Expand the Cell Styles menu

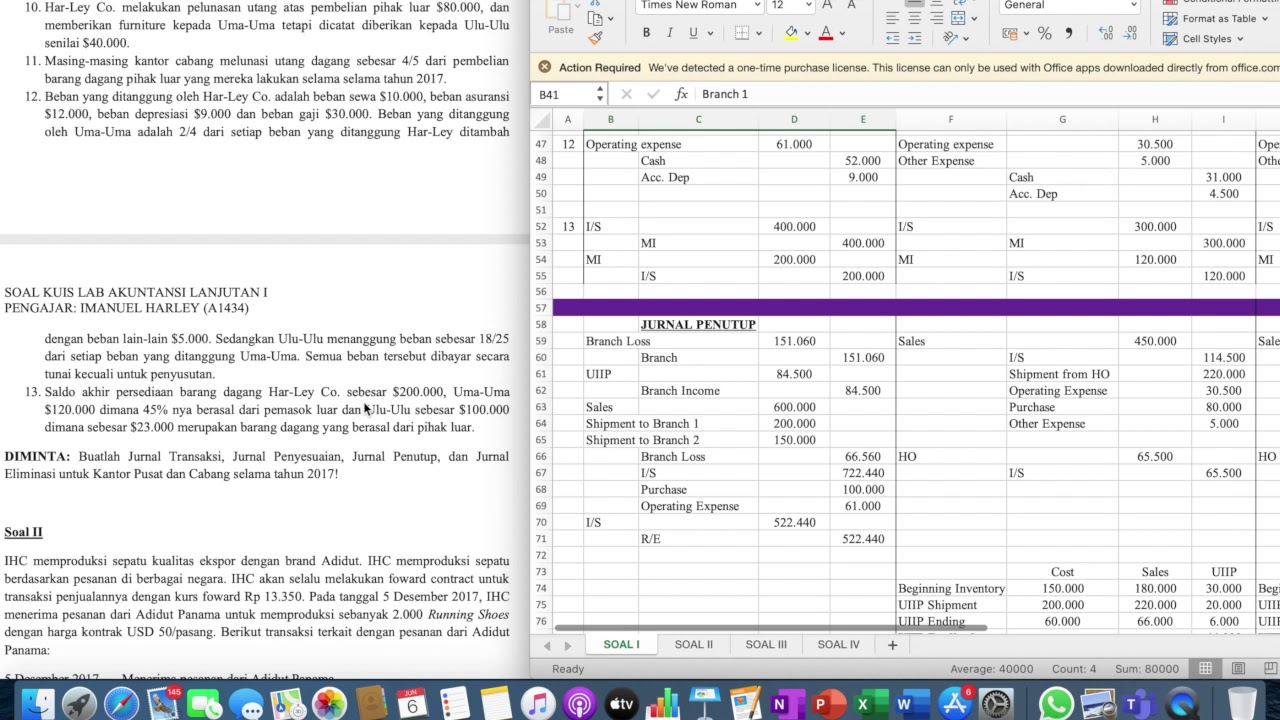(x=1205, y=39)
